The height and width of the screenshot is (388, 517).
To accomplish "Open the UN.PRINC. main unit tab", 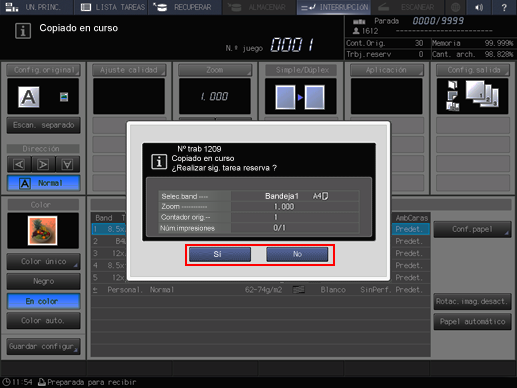I will [36, 7].
